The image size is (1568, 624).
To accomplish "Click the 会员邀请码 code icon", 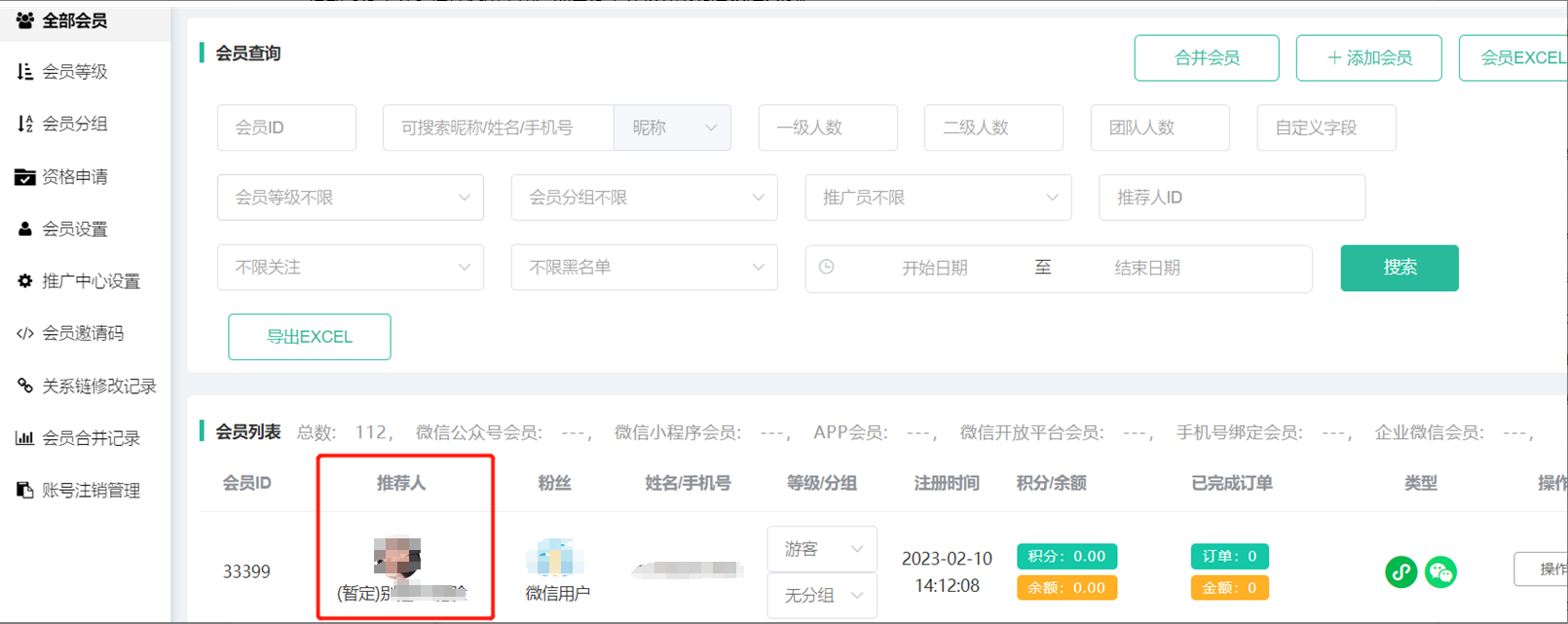I will click(25, 333).
